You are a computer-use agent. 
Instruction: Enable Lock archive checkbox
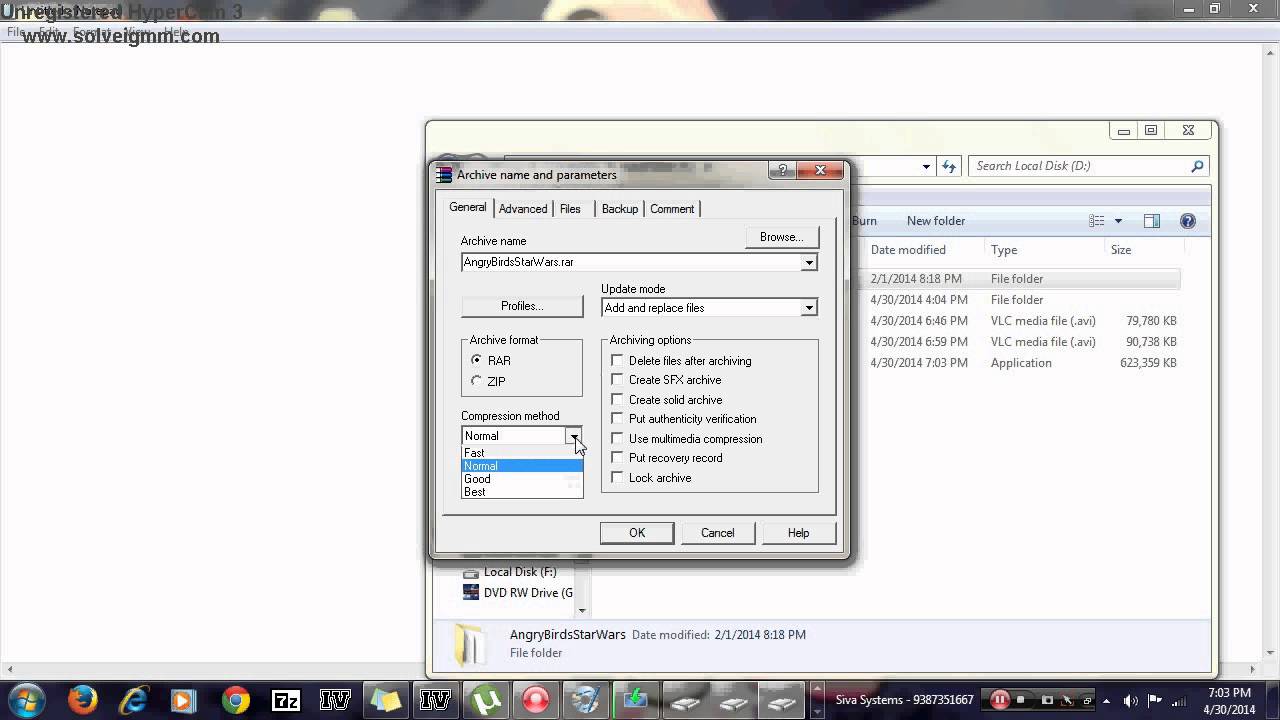click(617, 477)
